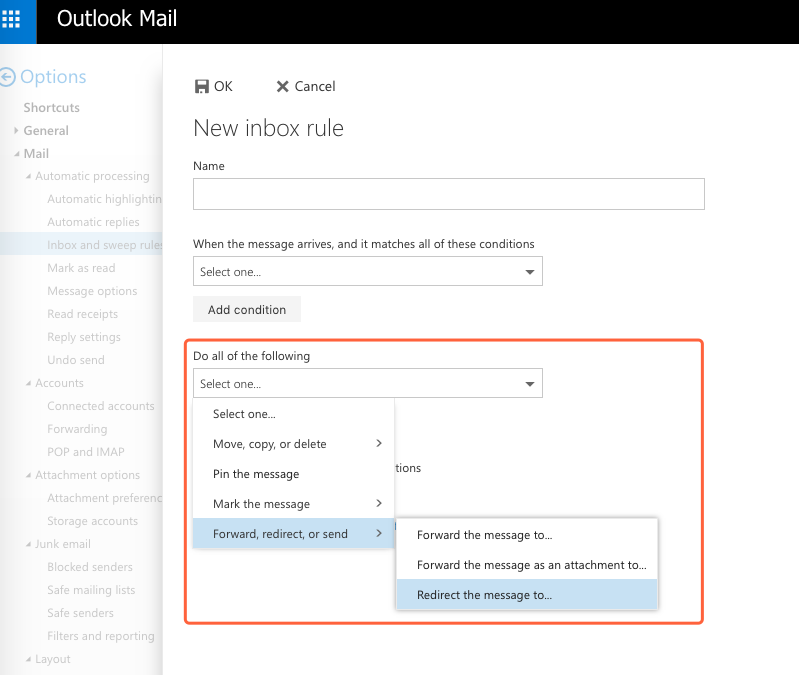Select Forward the message to...
Image resolution: width=799 pixels, height=675 pixels.
(x=484, y=535)
